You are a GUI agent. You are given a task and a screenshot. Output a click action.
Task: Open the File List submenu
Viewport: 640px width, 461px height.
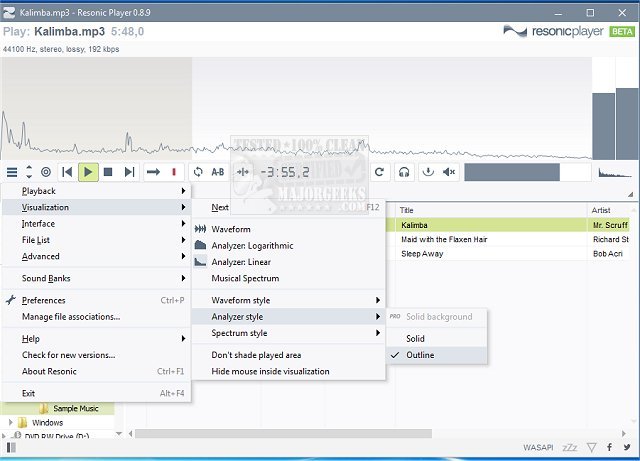point(96,240)
